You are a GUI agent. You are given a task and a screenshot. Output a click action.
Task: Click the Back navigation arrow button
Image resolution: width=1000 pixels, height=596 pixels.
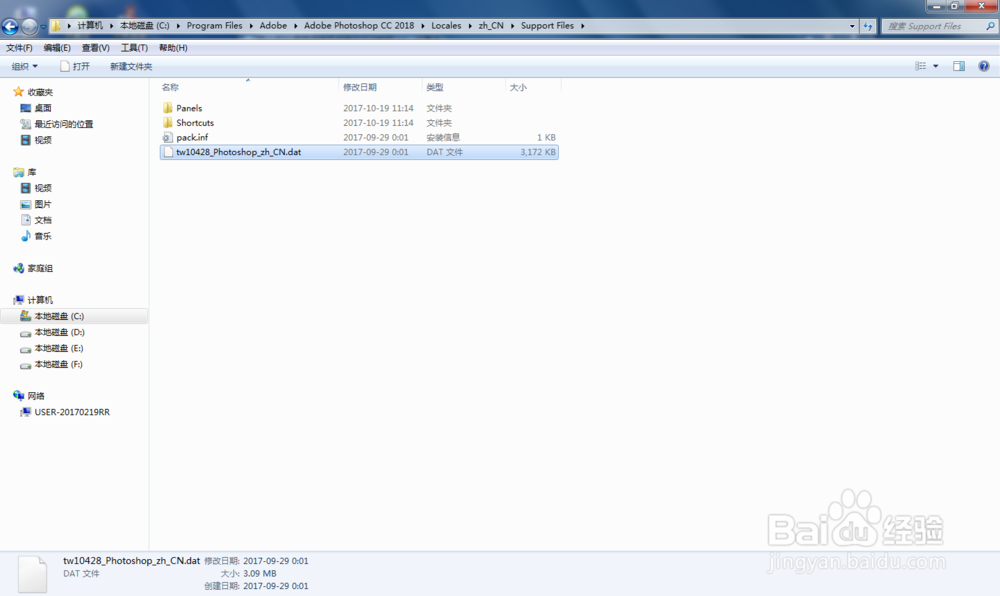point(10,26)
